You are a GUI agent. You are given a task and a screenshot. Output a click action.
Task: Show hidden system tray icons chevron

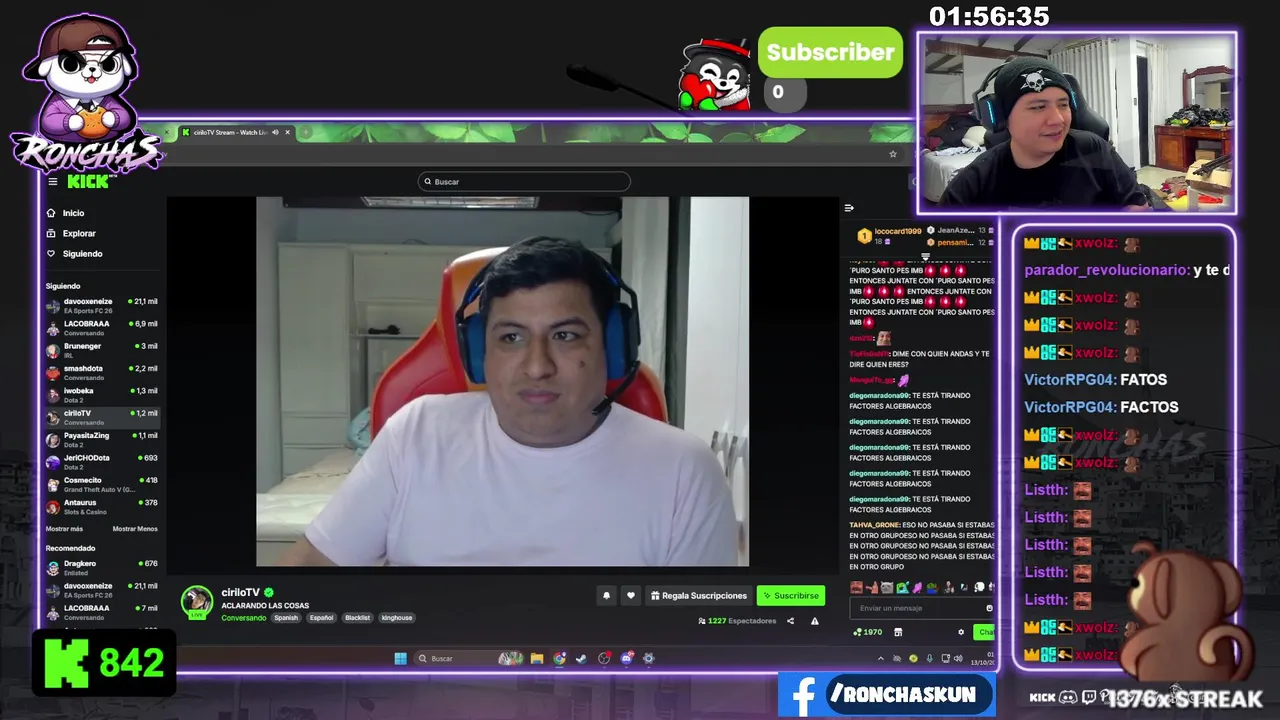point(881,658)
